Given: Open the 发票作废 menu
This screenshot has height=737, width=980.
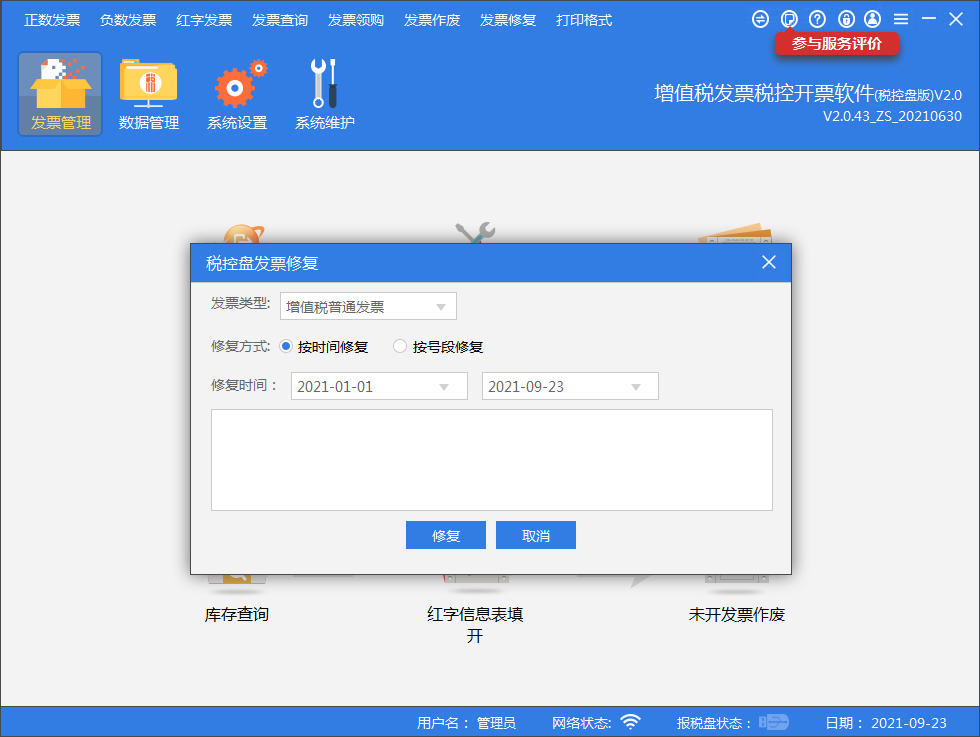Looking at the screenshot, I should 432,20.
